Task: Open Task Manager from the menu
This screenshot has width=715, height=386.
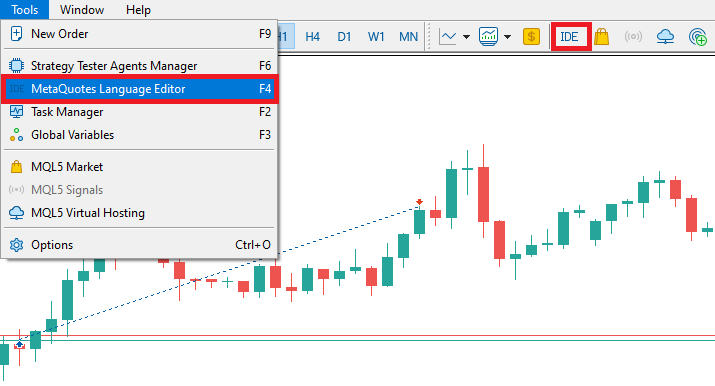Action: click(x=139, y=112)
